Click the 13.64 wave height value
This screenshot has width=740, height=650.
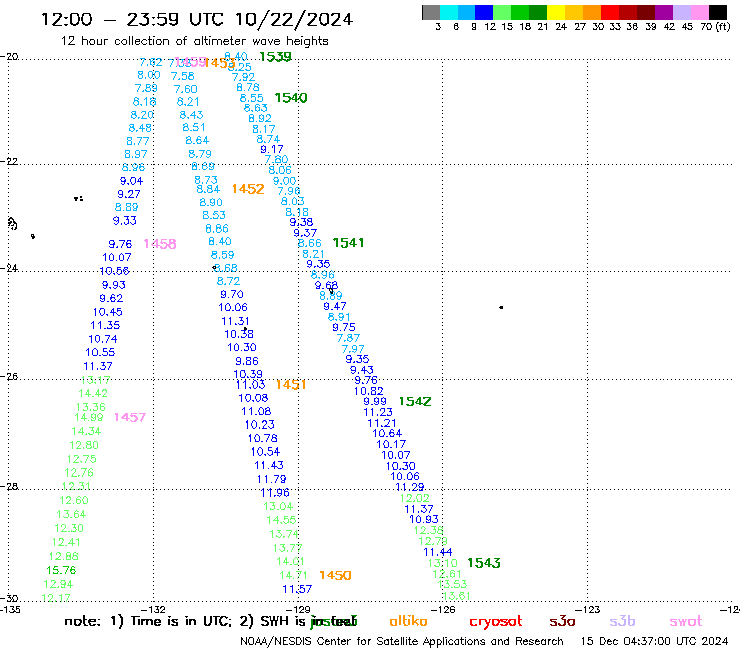point(71,514)
